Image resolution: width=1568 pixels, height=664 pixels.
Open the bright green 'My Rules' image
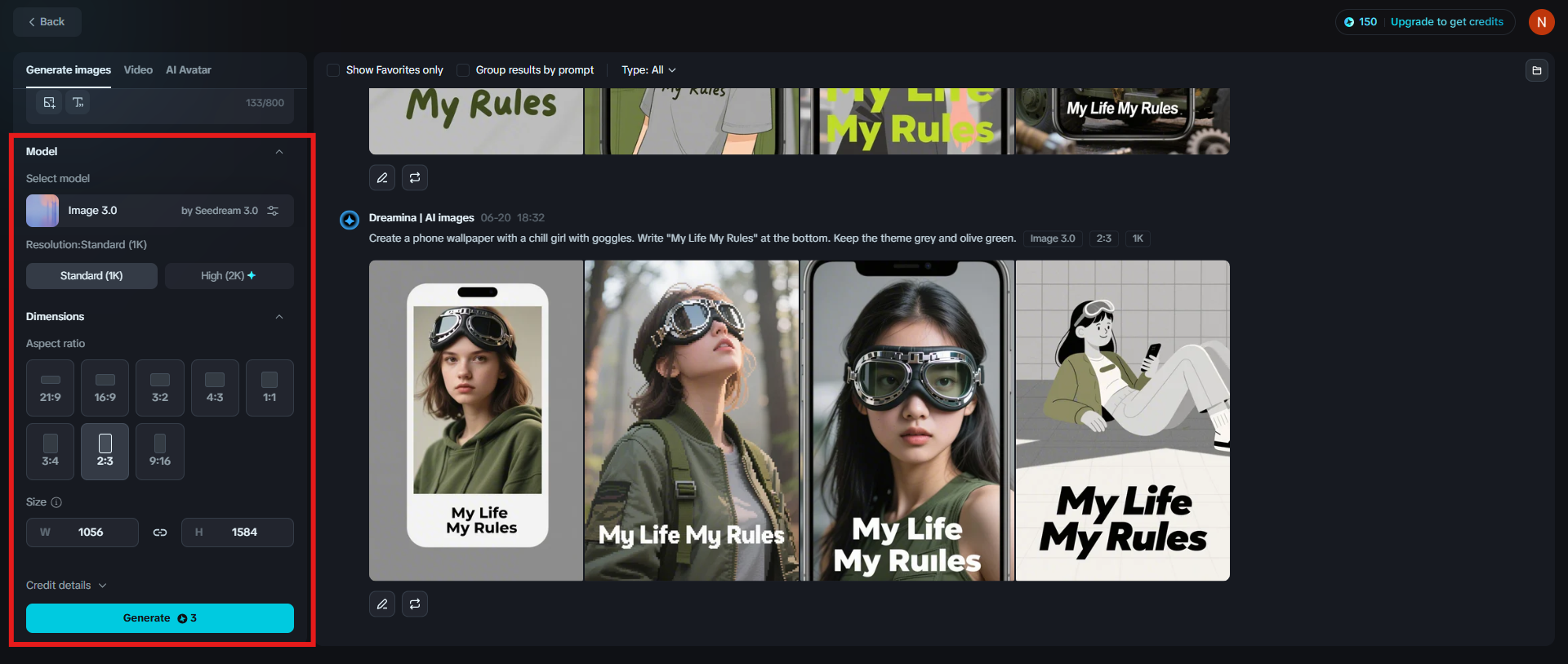907,121
